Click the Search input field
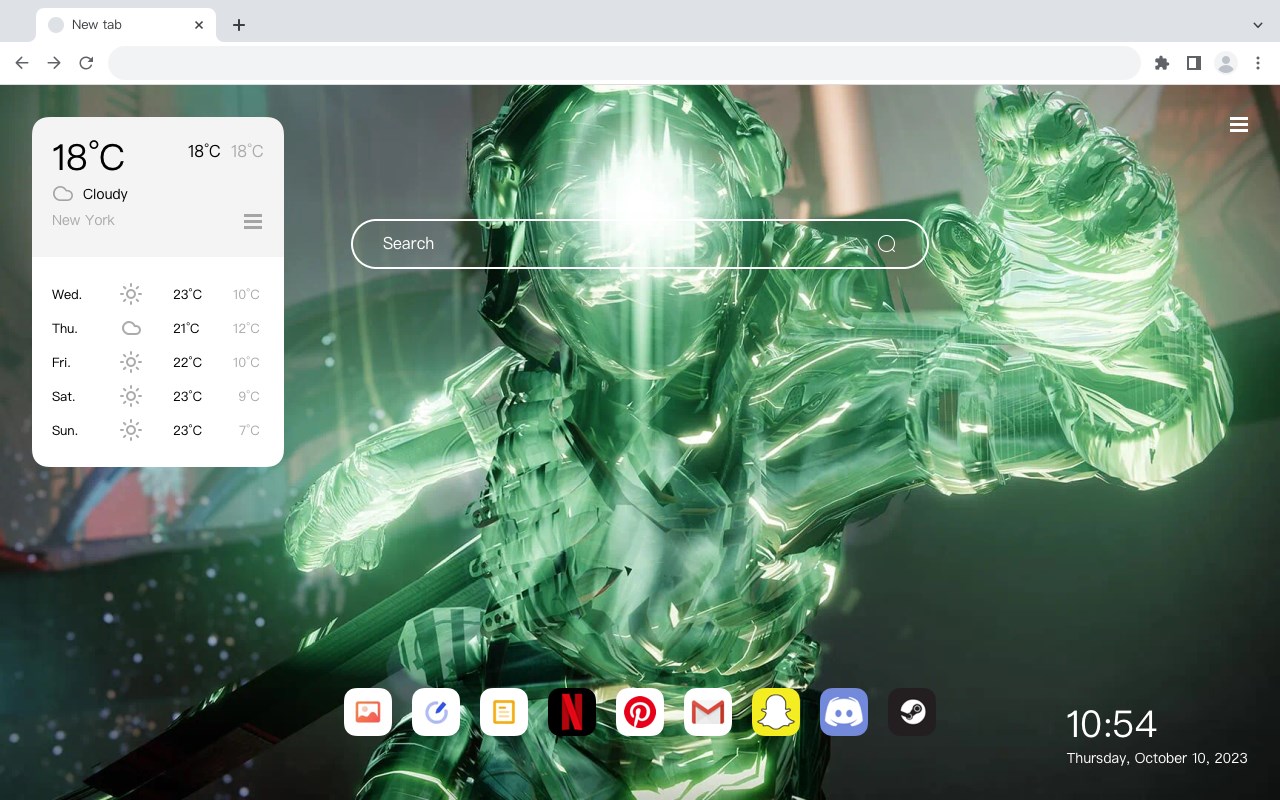This screenshot has height=800, width=1280. [640, 244]
